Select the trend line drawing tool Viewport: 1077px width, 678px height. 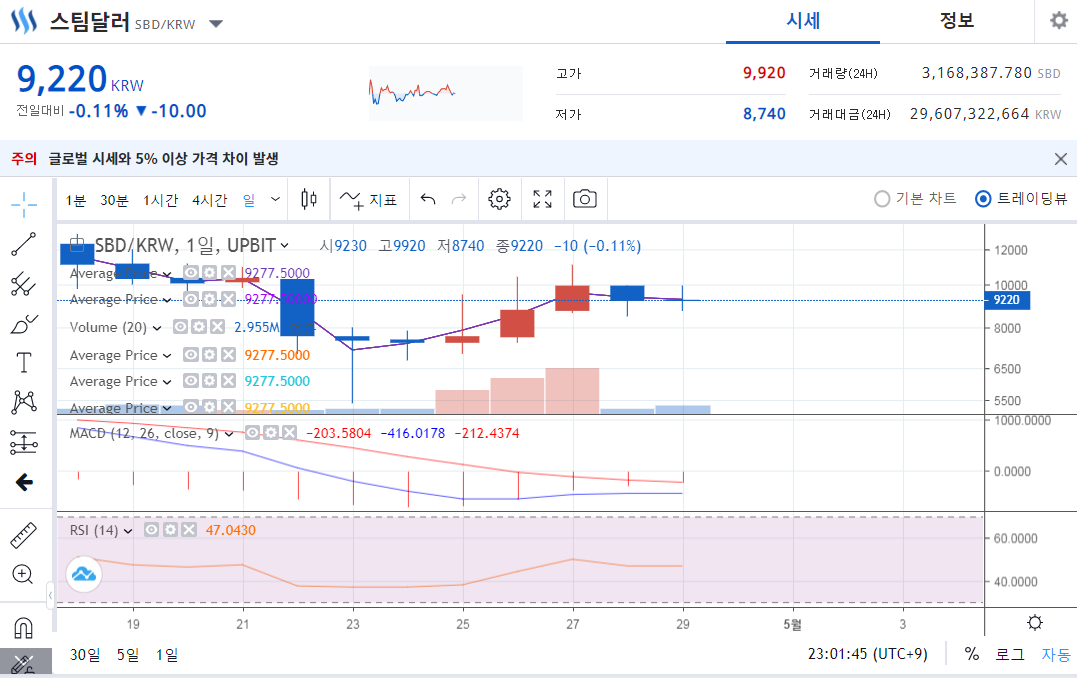point(23,244)
